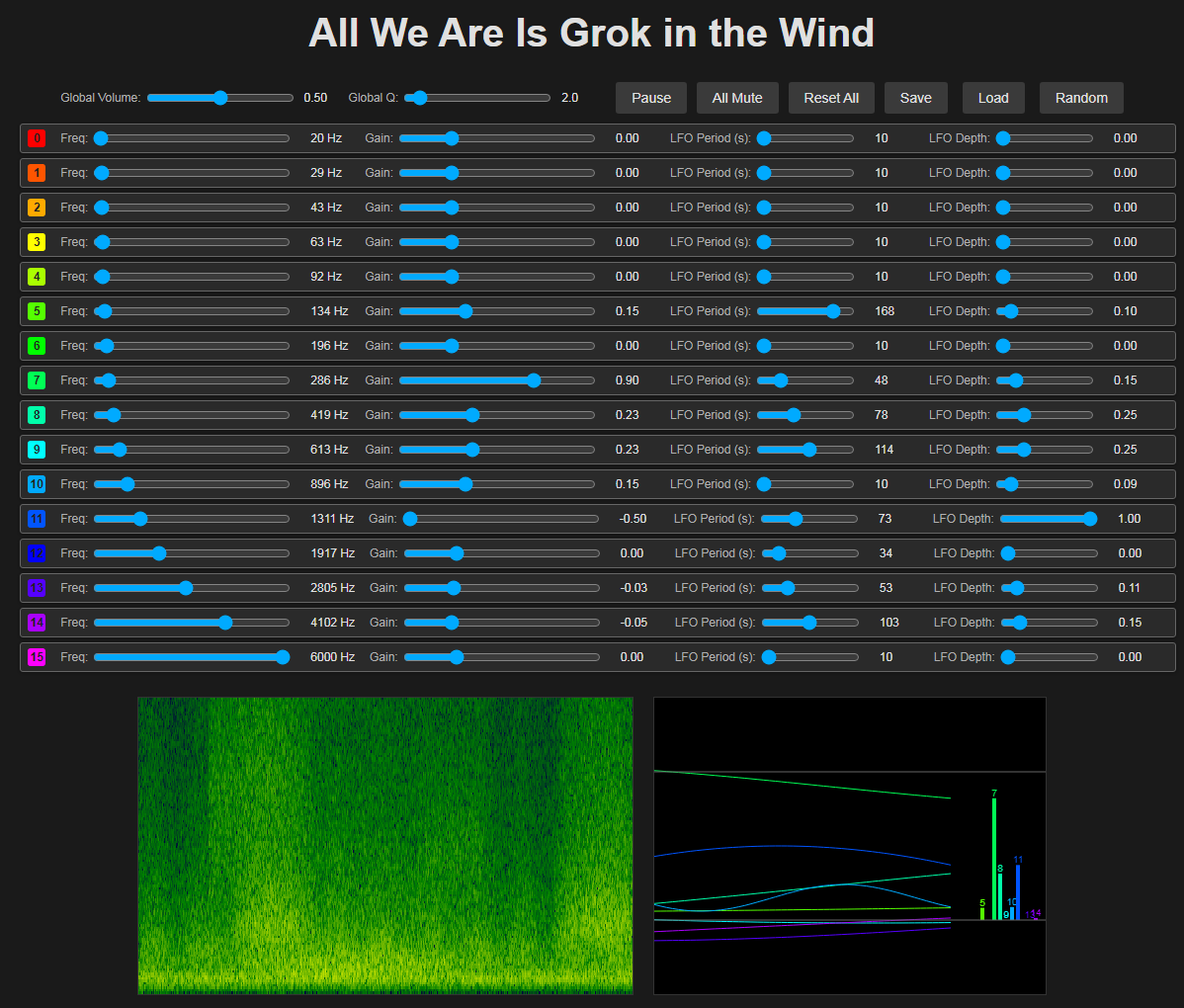Click the orange band 1 badge
The image size is (1184, 1008).
click(37, 173)
